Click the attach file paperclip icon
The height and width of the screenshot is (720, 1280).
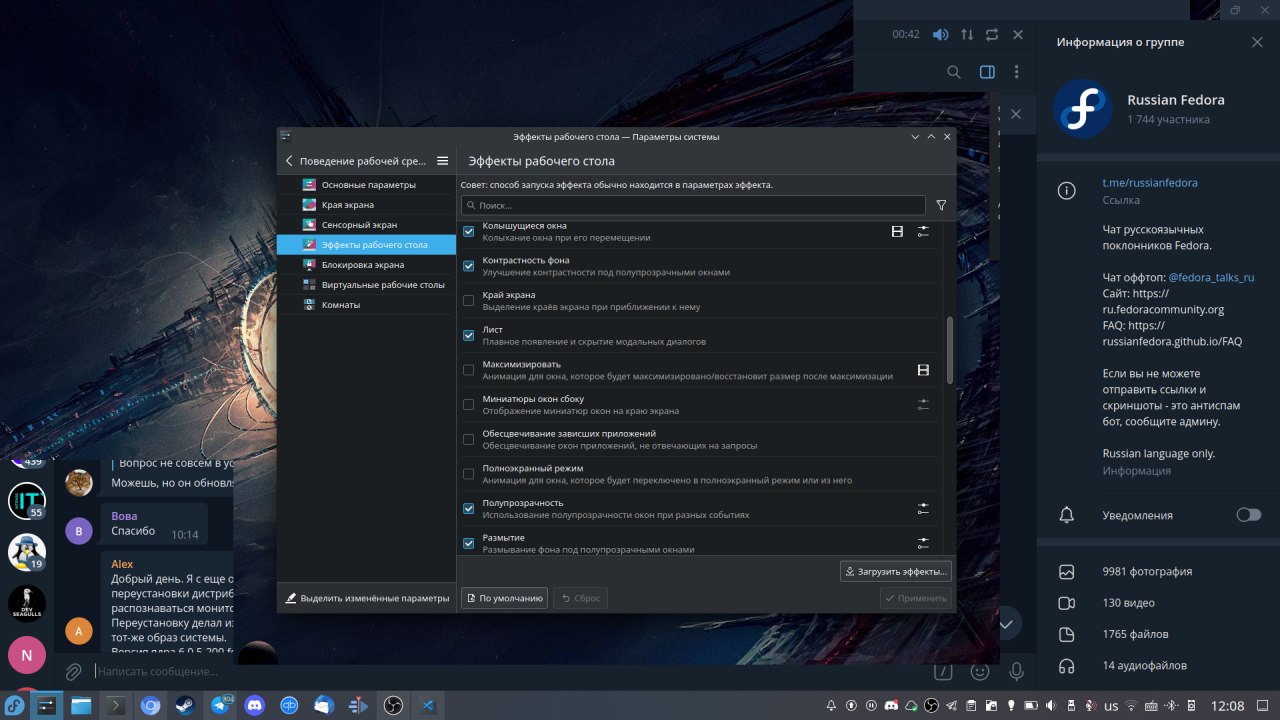[x=73, y=672]
